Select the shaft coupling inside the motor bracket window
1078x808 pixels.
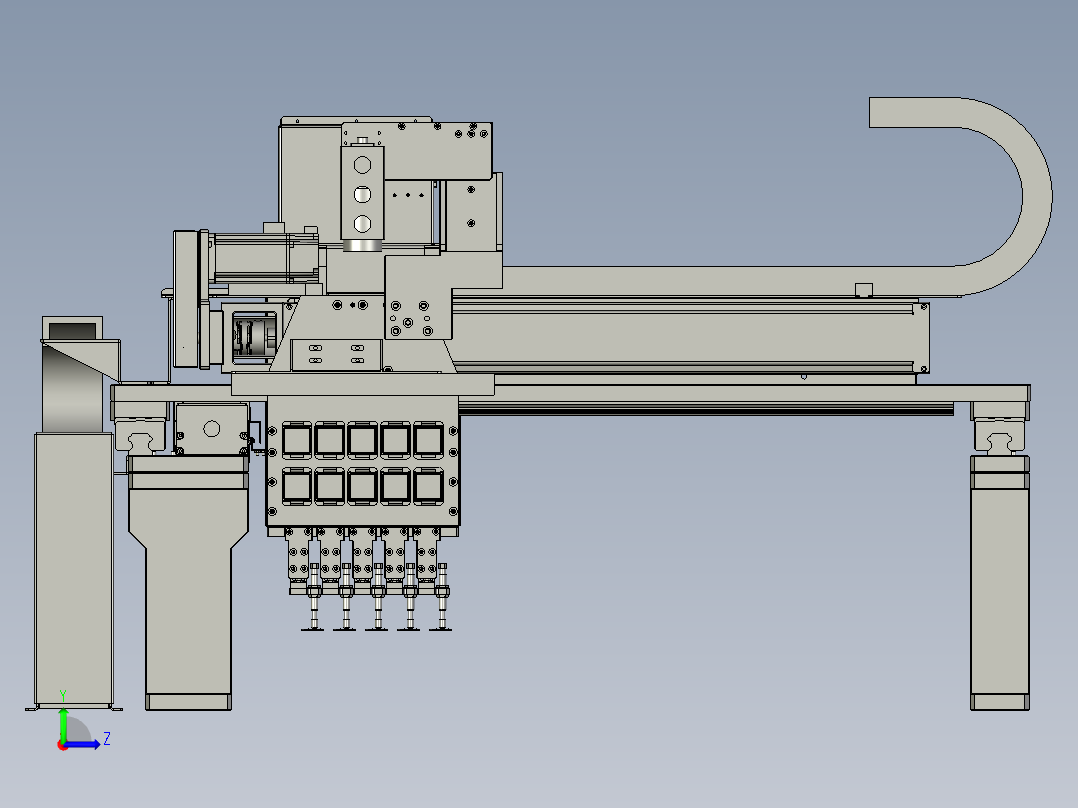coord(253,338)
